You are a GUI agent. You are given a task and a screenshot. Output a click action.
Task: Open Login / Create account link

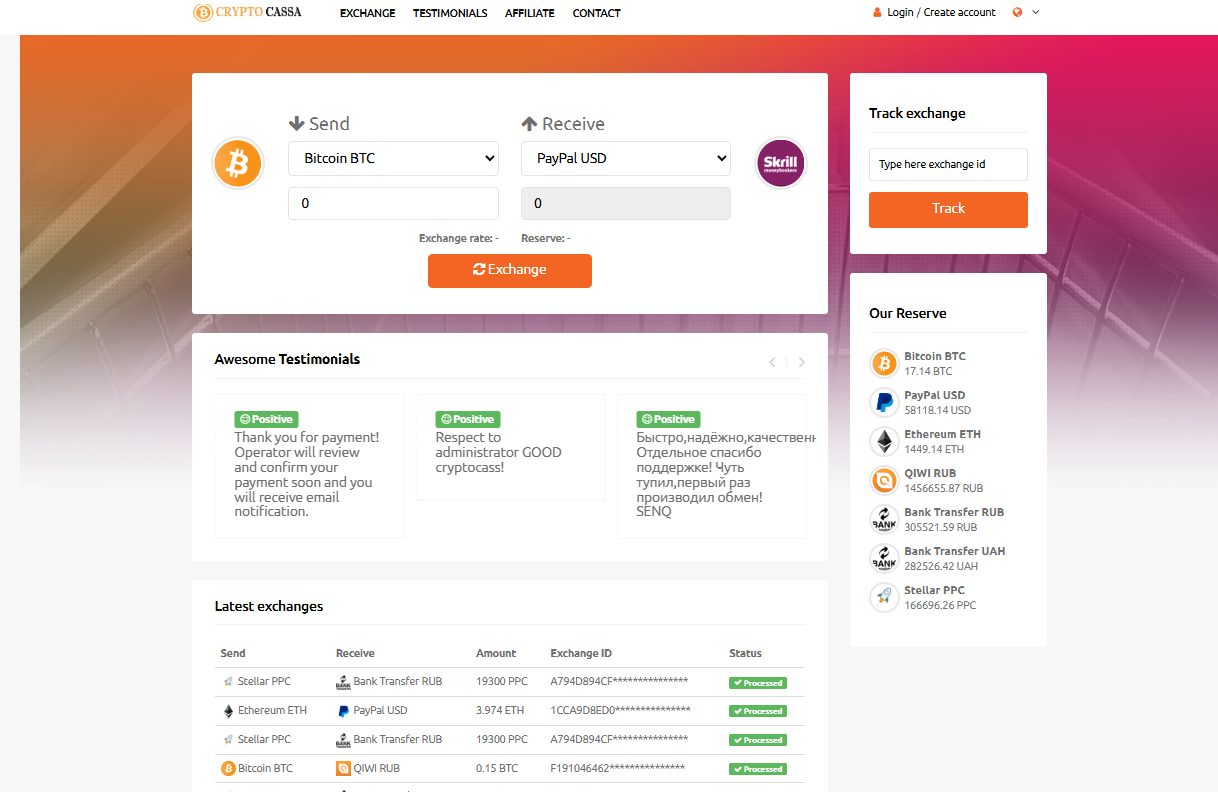tap(941, 13)
